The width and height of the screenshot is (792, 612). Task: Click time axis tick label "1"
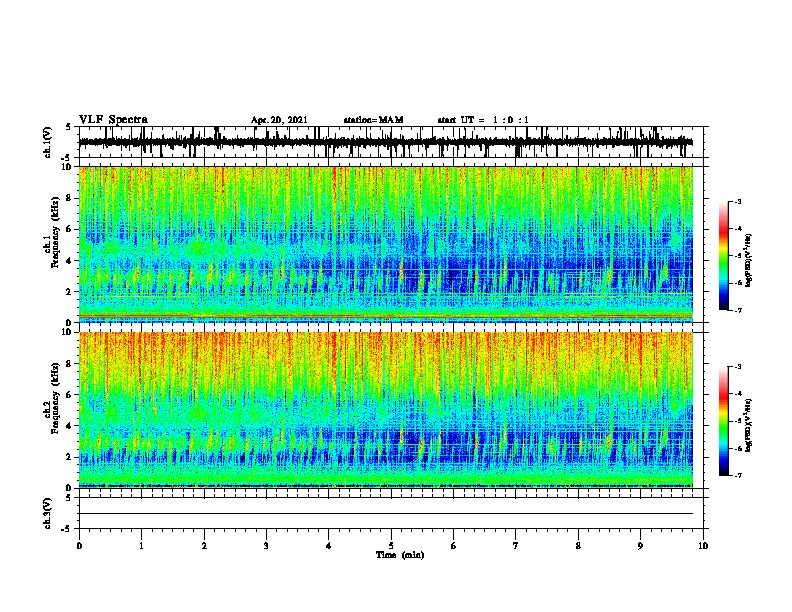pyautogui.click(x=141, y=546)
